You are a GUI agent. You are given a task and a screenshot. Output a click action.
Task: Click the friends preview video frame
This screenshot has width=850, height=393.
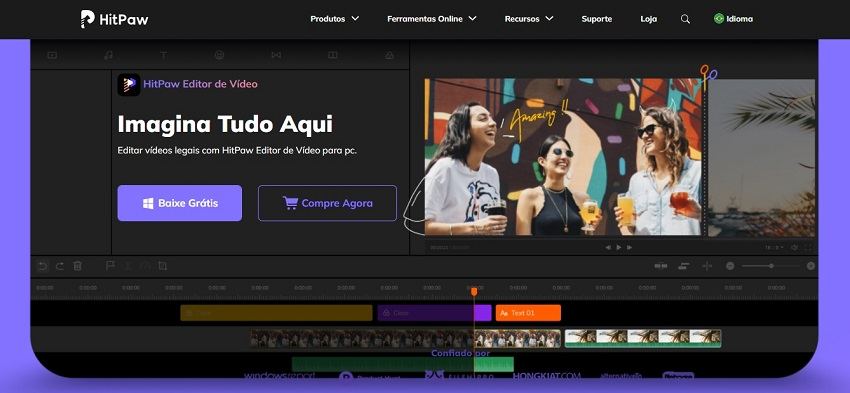[563, 157]
